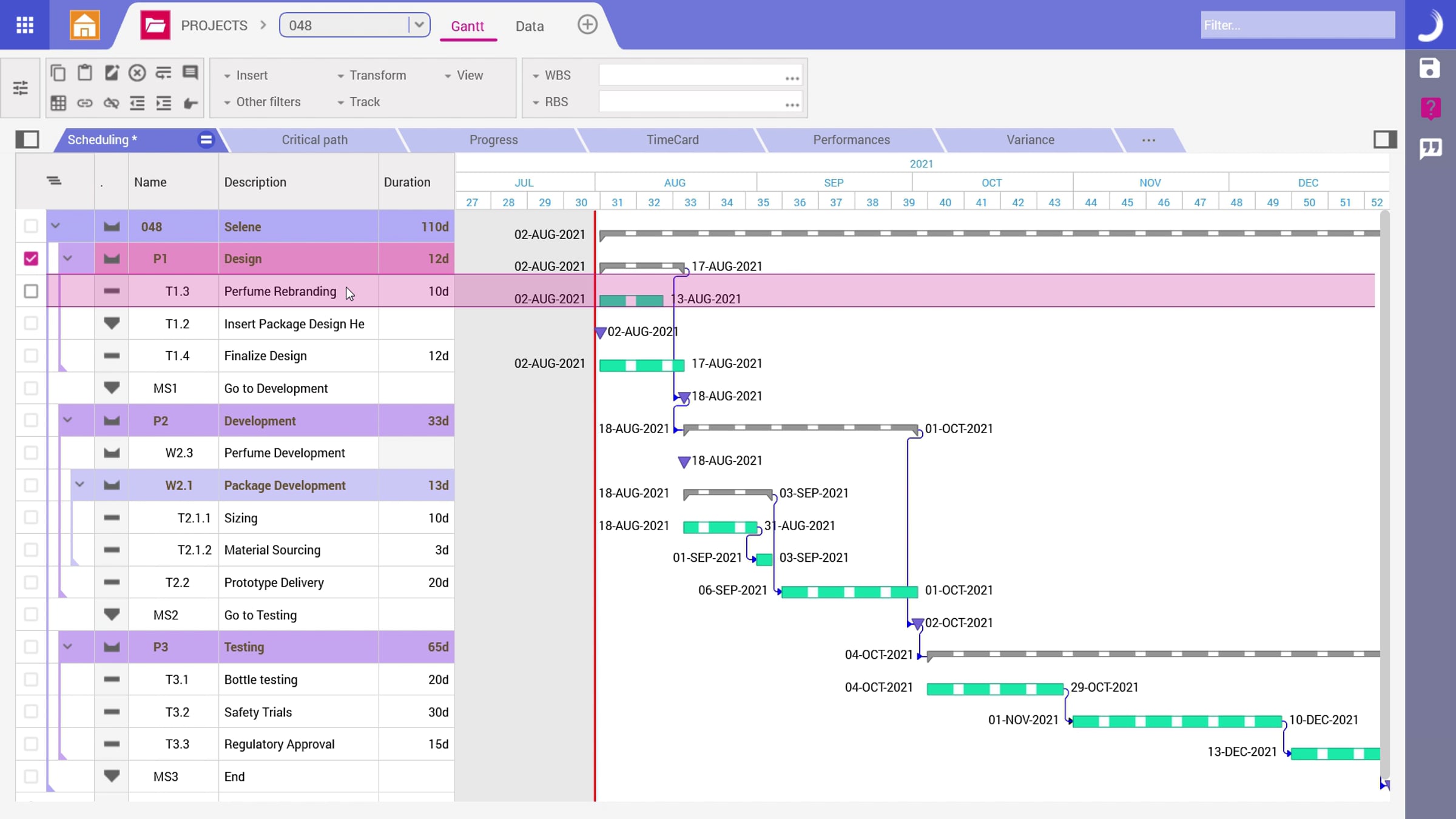1456x819 pixels.
Task: Click into the Filter search field
Action: (1298, 25)
